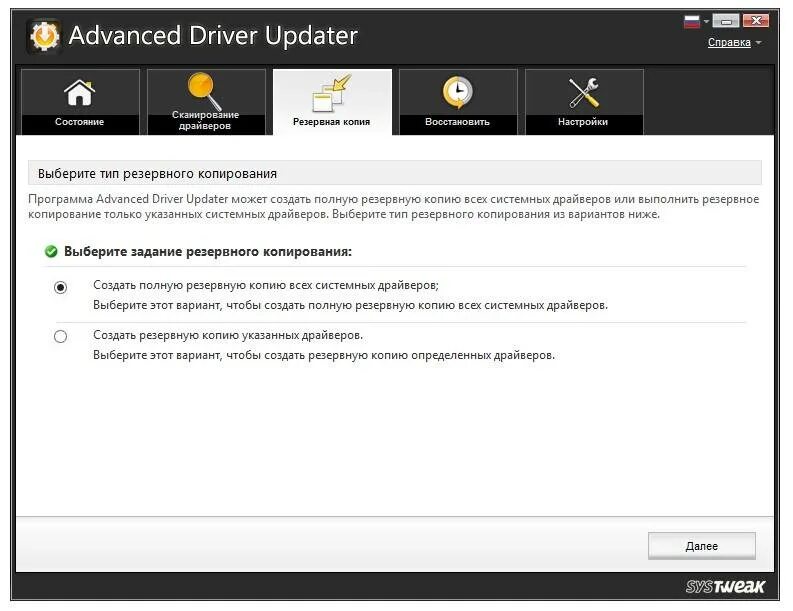Click the magnifier icon for driver scanning
This screenshot has width=793, height=611.
coord(204,91)
